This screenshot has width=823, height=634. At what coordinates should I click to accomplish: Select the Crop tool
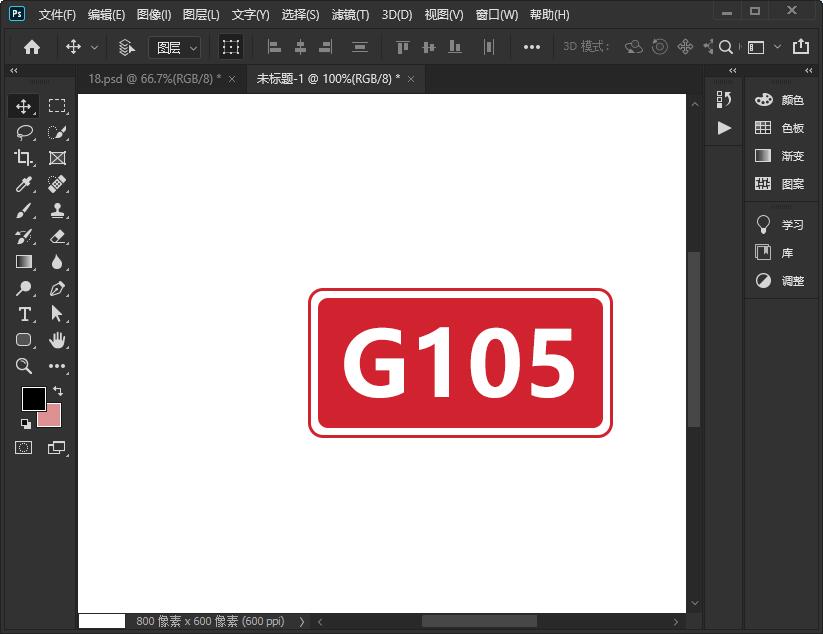coord(24,158)
